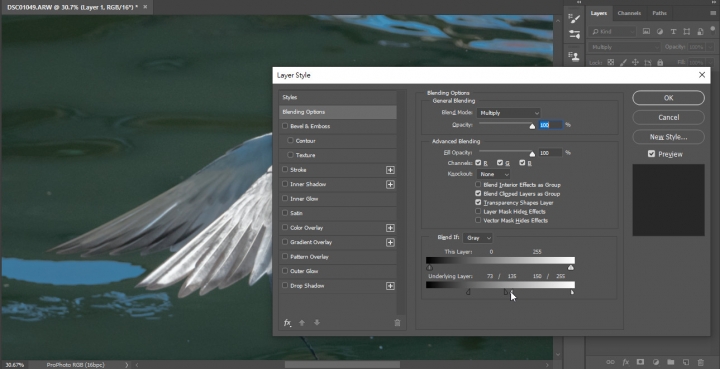This screenshot has height=369, width=720.
Task: Open the Kind filter dropdown in Layers
Action: click(612, 32)
